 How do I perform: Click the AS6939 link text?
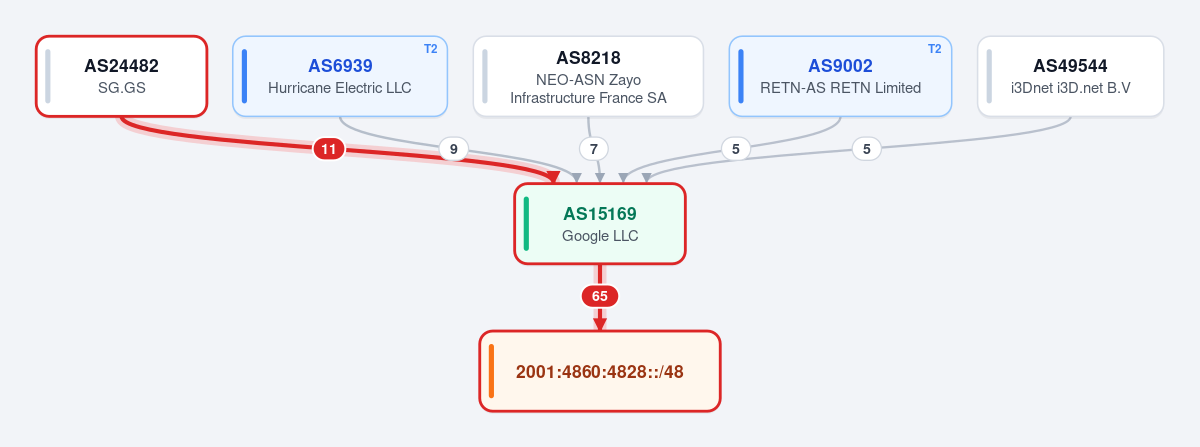[340, 66]
